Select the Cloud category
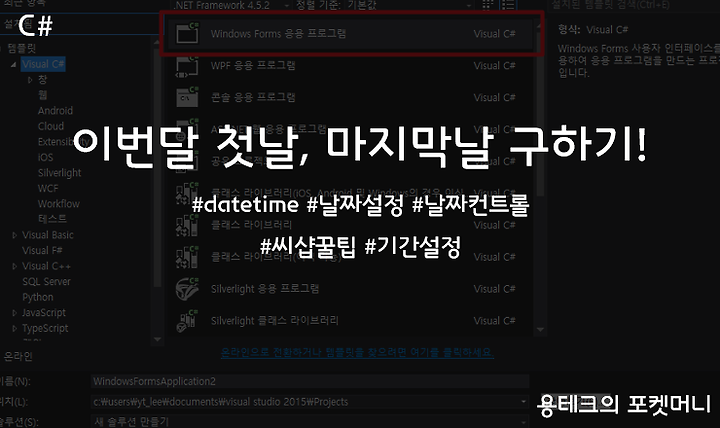 pos(51,126)
